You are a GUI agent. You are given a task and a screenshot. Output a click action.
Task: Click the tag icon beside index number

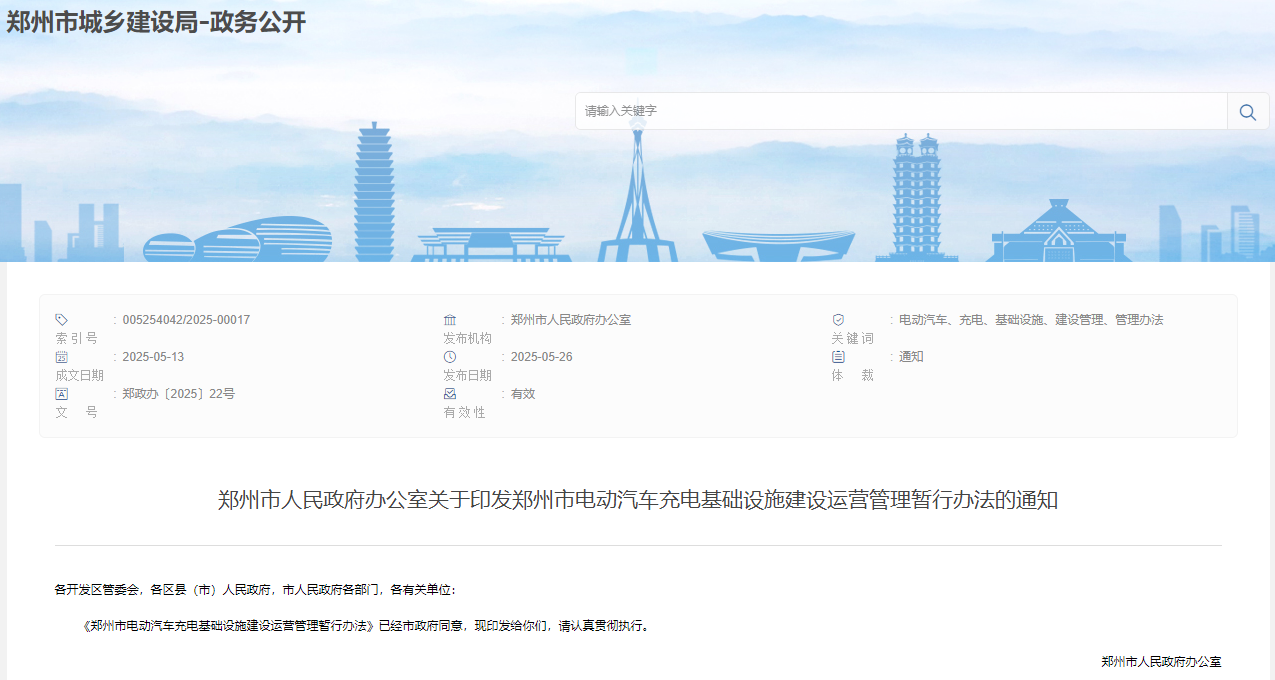pos(61,320)
